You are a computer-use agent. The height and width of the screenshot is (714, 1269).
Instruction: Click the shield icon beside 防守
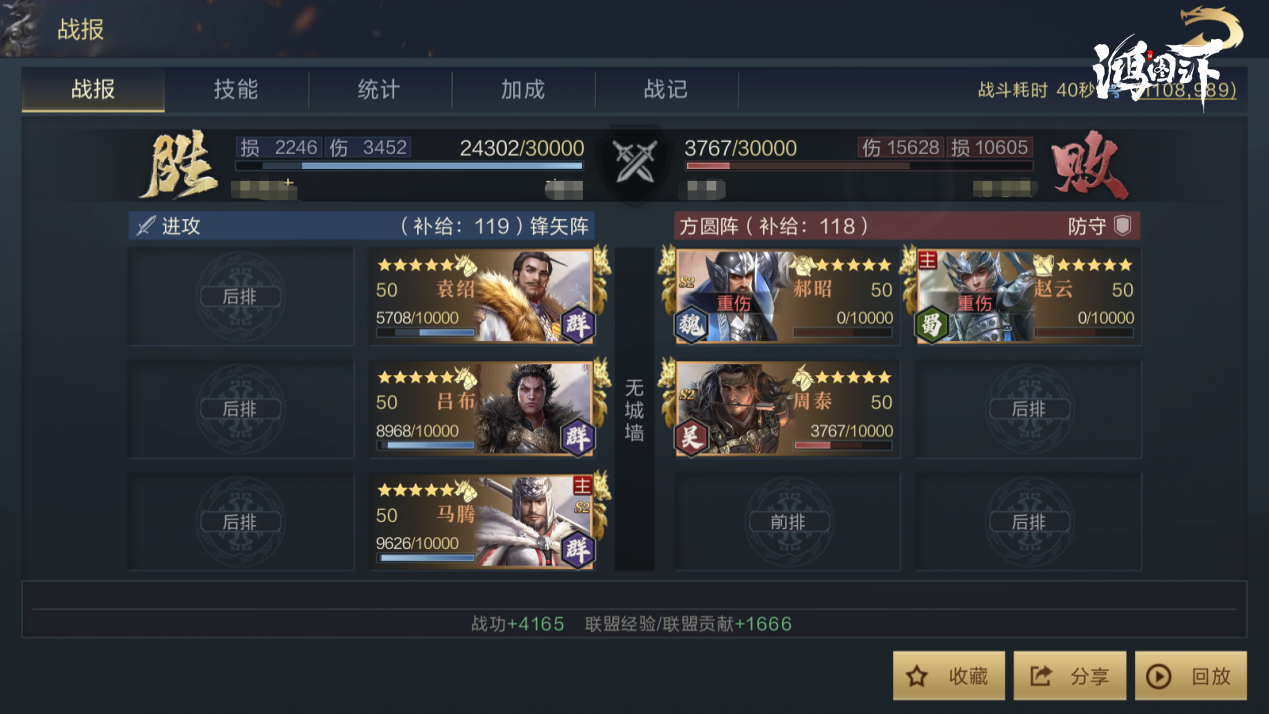1122,226
